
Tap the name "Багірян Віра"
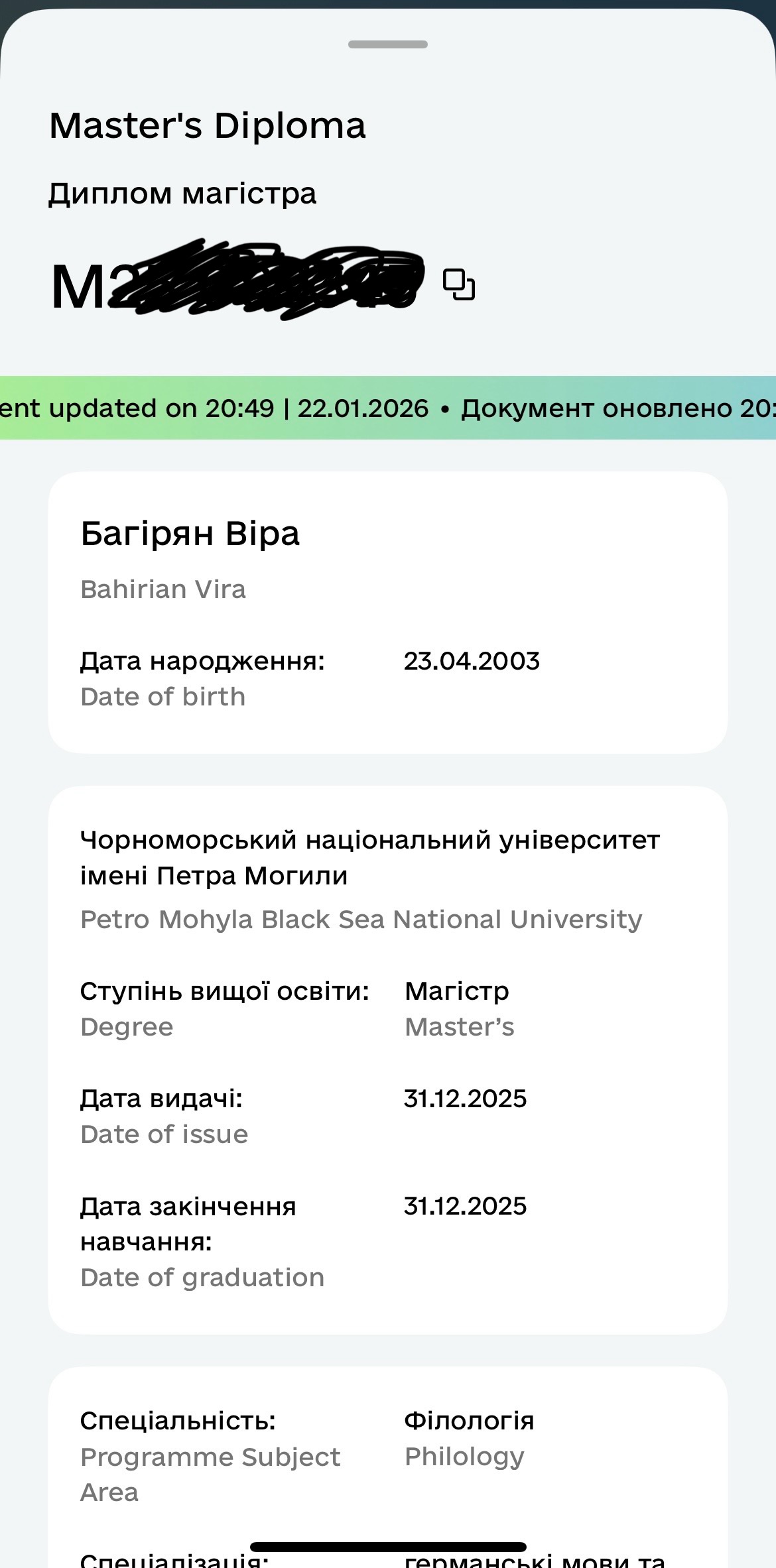[x=190, y=534]
